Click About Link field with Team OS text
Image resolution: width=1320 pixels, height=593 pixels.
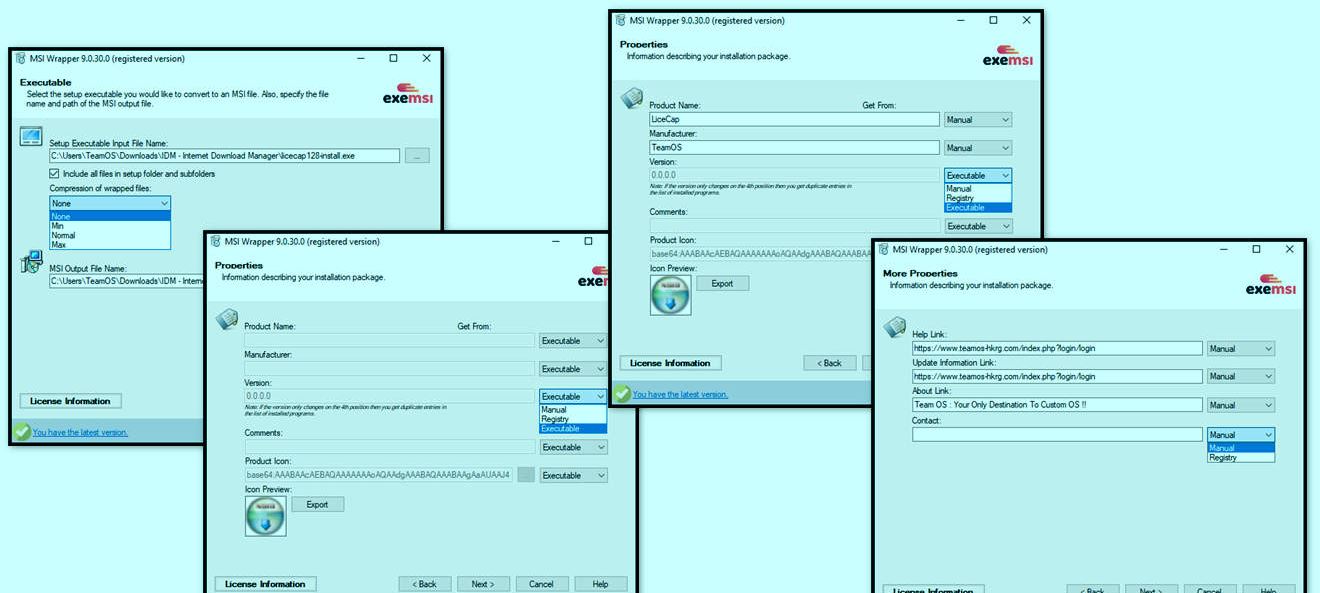1057,405
